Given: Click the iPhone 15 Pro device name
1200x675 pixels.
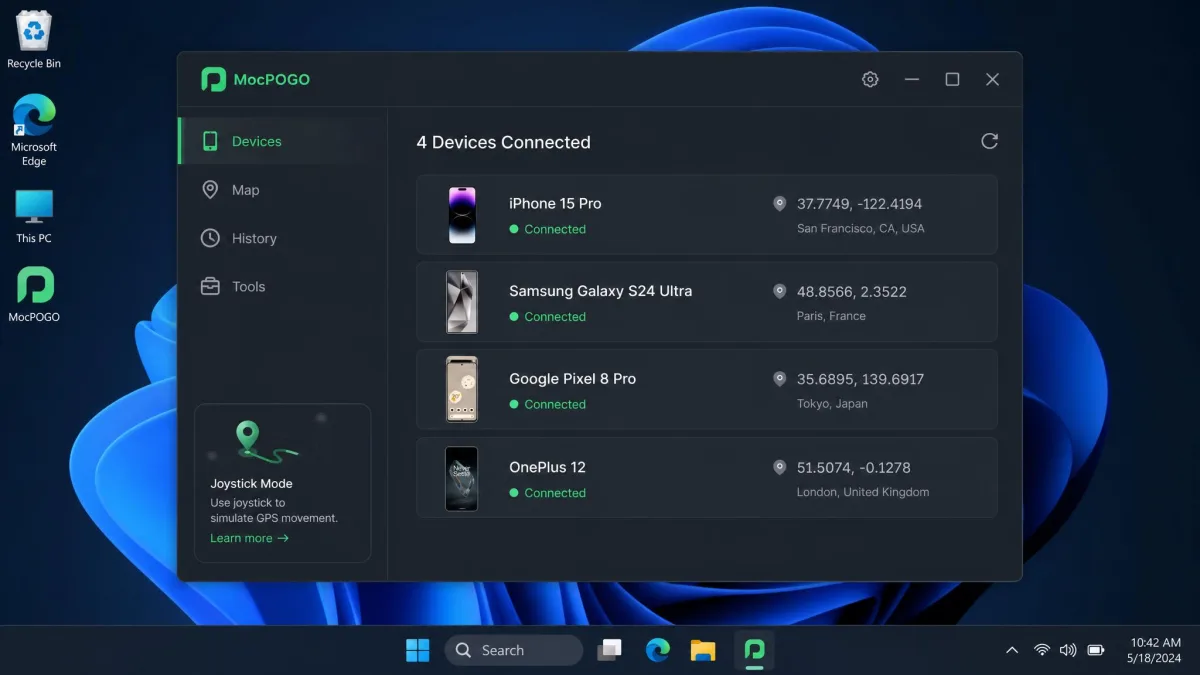Looking at the screenshot, I should tap(555, 203).
